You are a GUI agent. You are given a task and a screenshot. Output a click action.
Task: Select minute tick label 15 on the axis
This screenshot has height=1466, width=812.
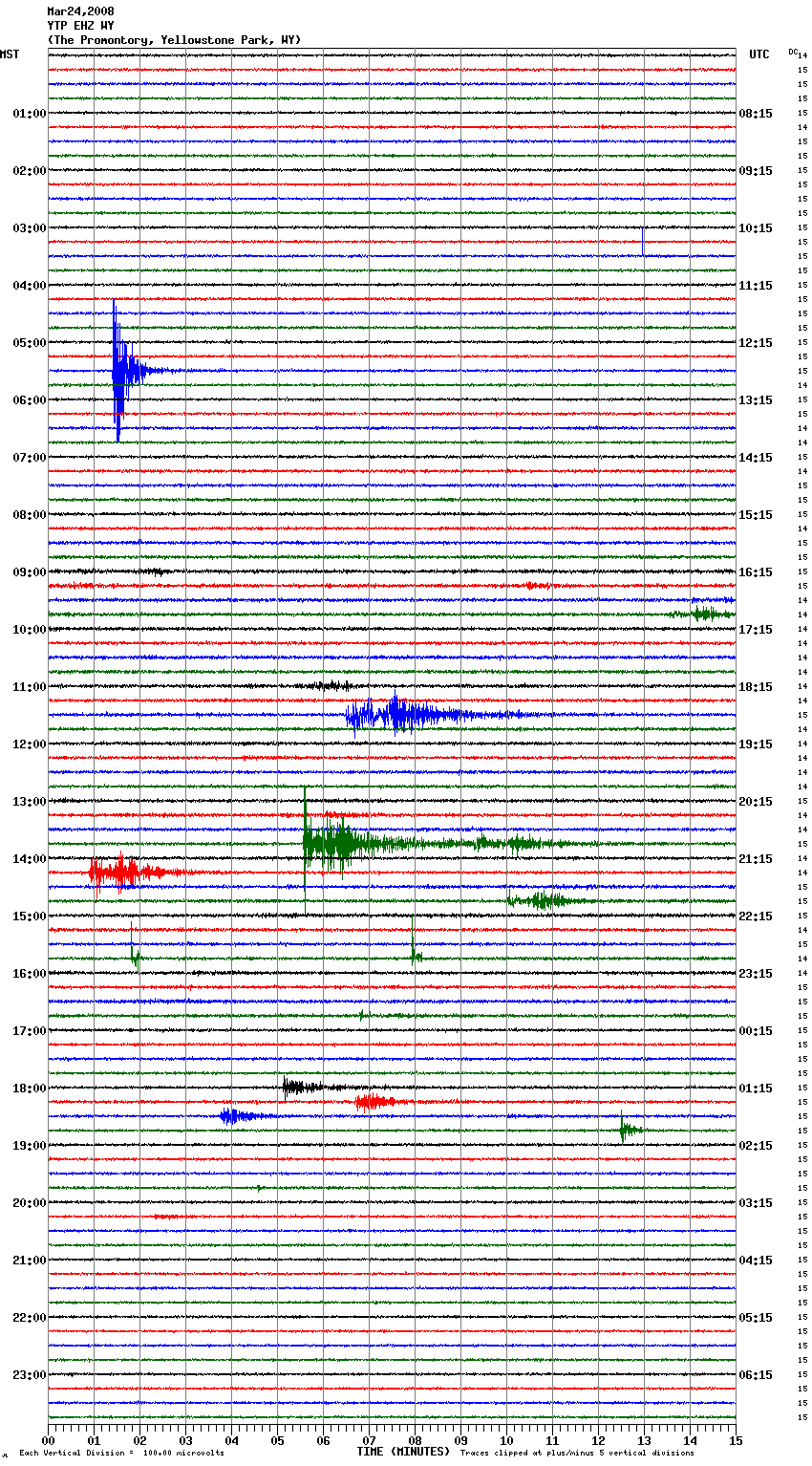click(736, 1440)
